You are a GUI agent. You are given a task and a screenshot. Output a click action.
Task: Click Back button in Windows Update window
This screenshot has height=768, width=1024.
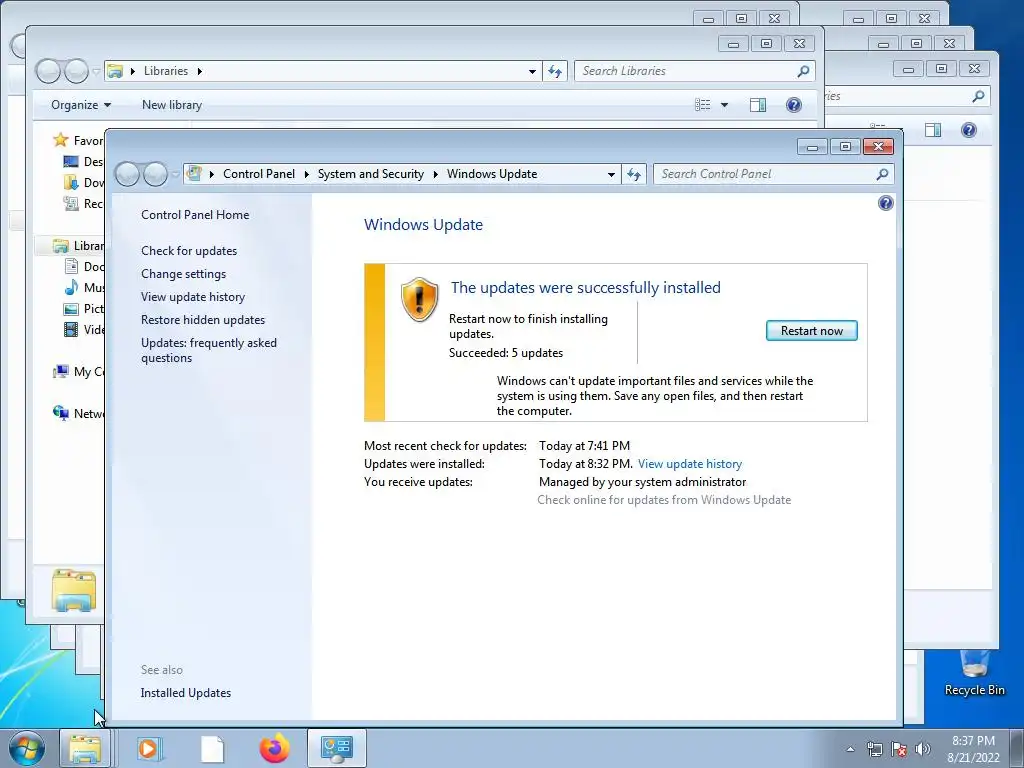[127, 174]
